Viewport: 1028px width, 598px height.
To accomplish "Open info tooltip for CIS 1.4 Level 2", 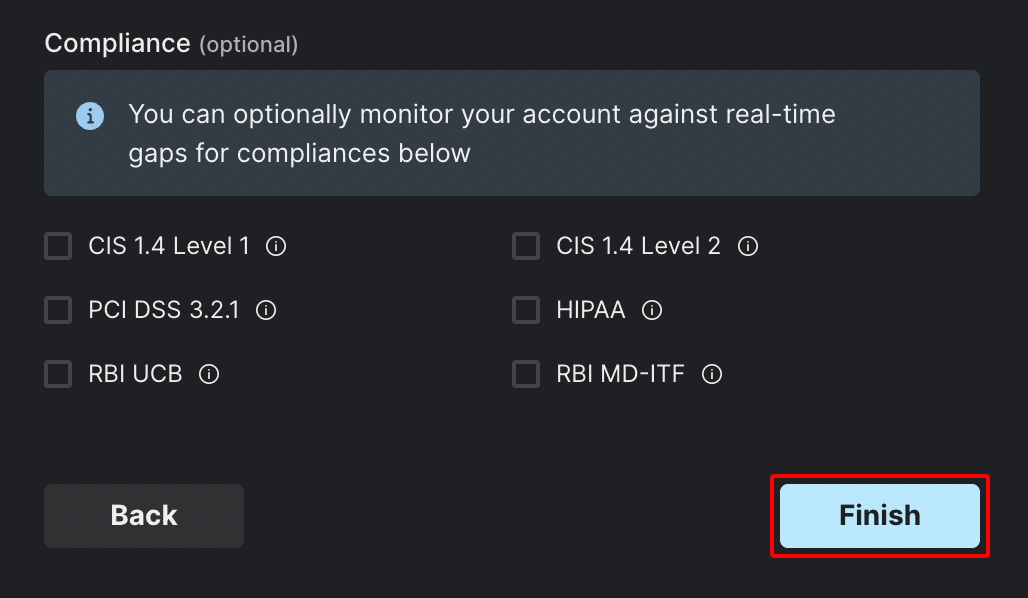I will coord(748,247).
